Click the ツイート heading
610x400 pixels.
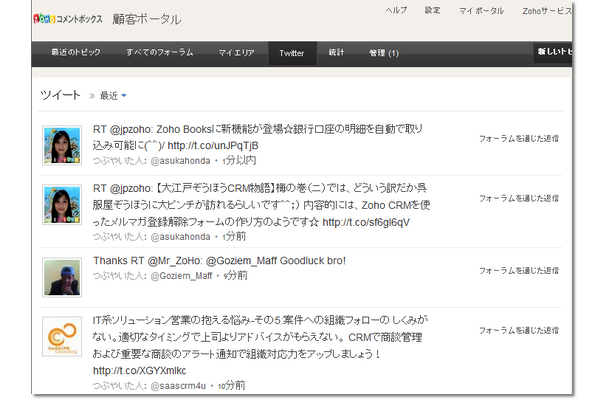tap(60, 95)
